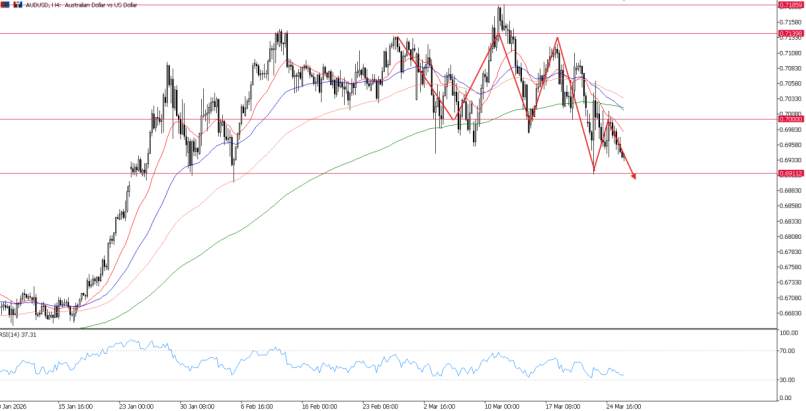Viewport: 806px width, 411px height.
Task: Click the 2 Mar 16:00 time label
Action: 439,406
